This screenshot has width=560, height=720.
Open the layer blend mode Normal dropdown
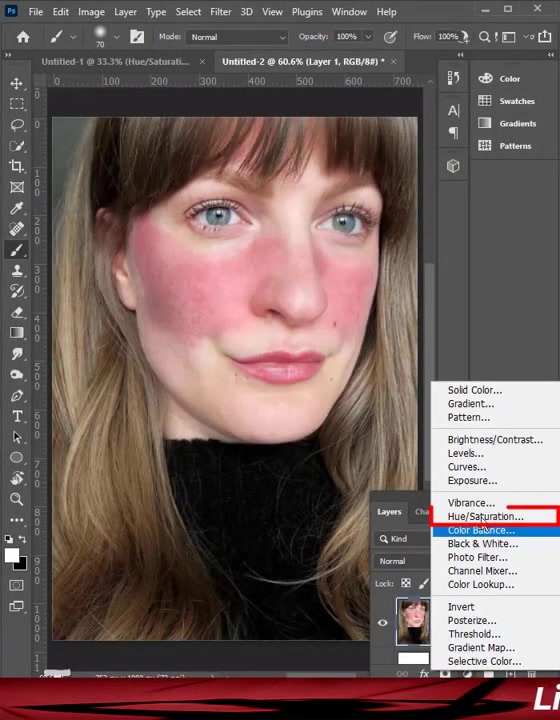tap(403, 561)
